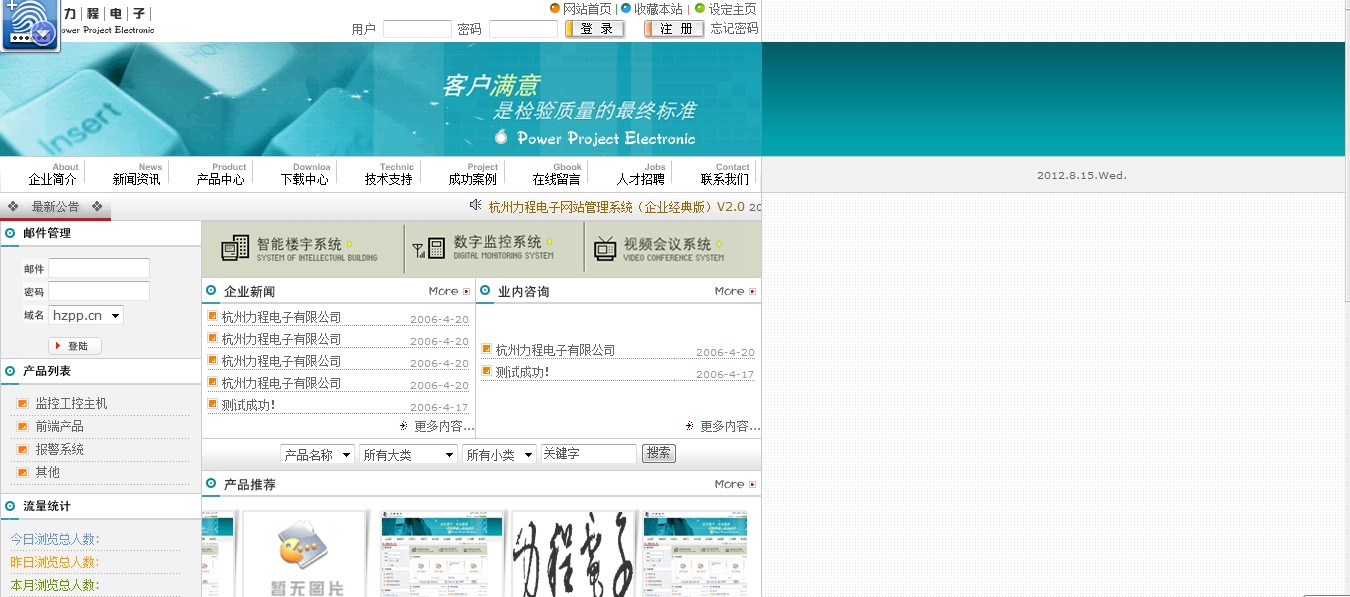This screenshot has height=597, width=1350.
Task: Click More in the 产品推荐 header
Action: (729, 484)
